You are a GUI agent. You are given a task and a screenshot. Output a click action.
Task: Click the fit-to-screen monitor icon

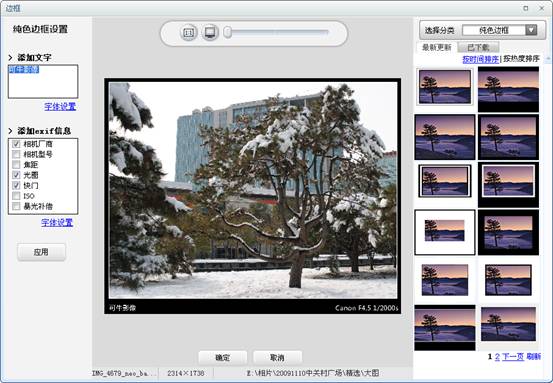tap(210, 33)
